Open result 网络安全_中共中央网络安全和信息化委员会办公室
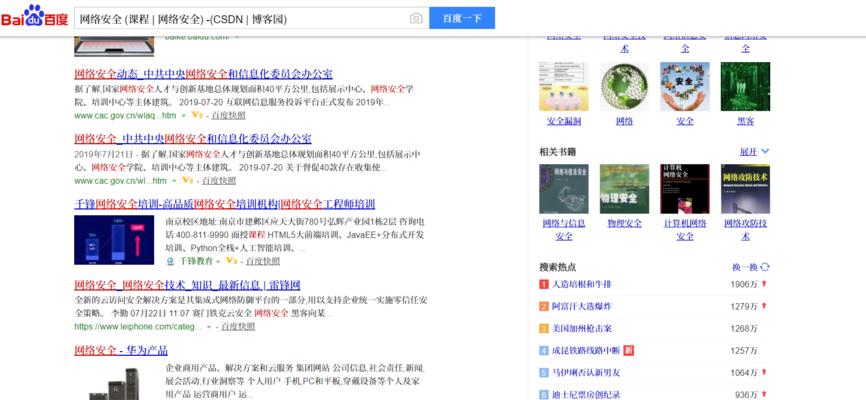 193,139
